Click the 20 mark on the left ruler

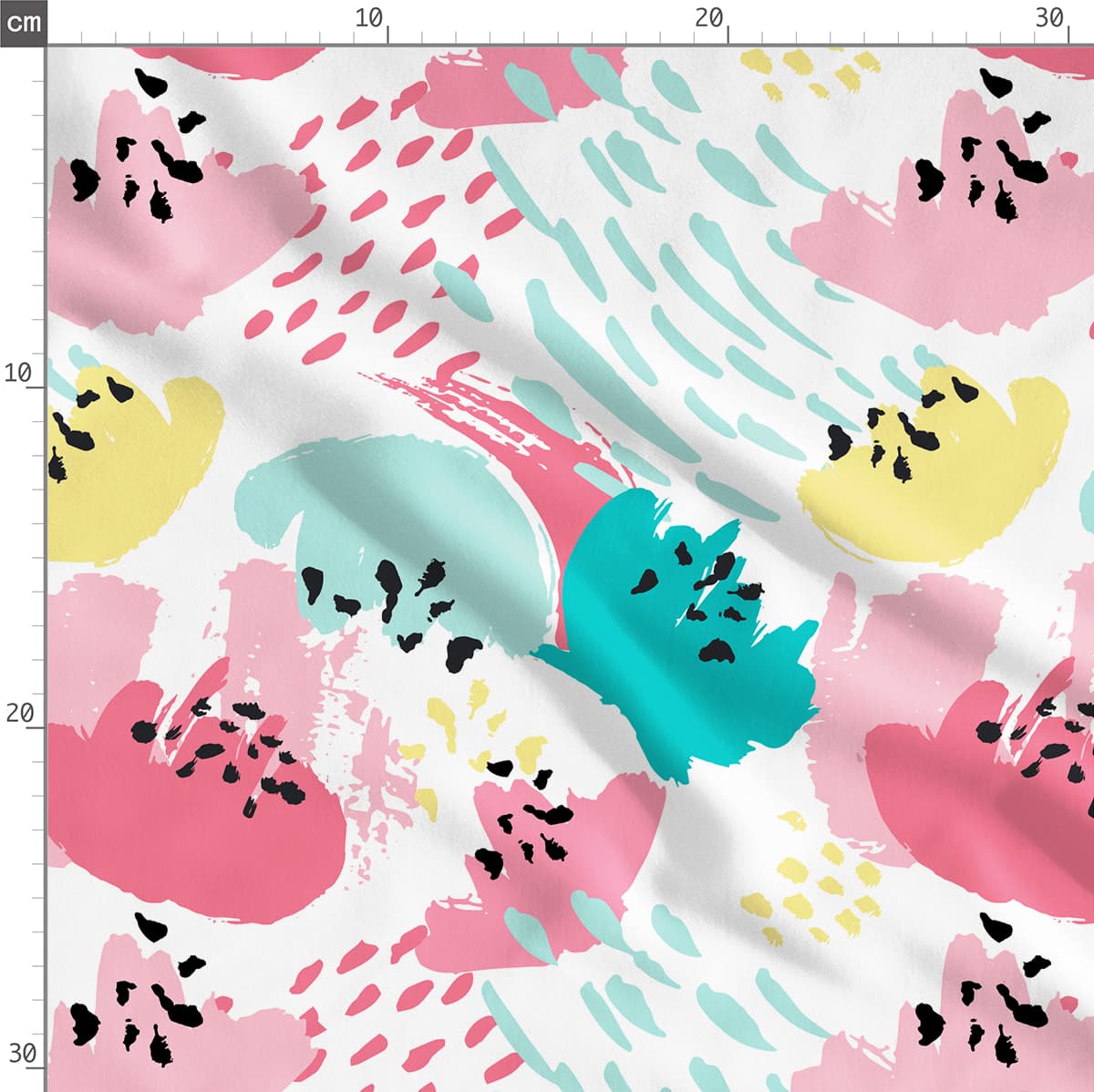pyautogui.click(x=19, y=713)
